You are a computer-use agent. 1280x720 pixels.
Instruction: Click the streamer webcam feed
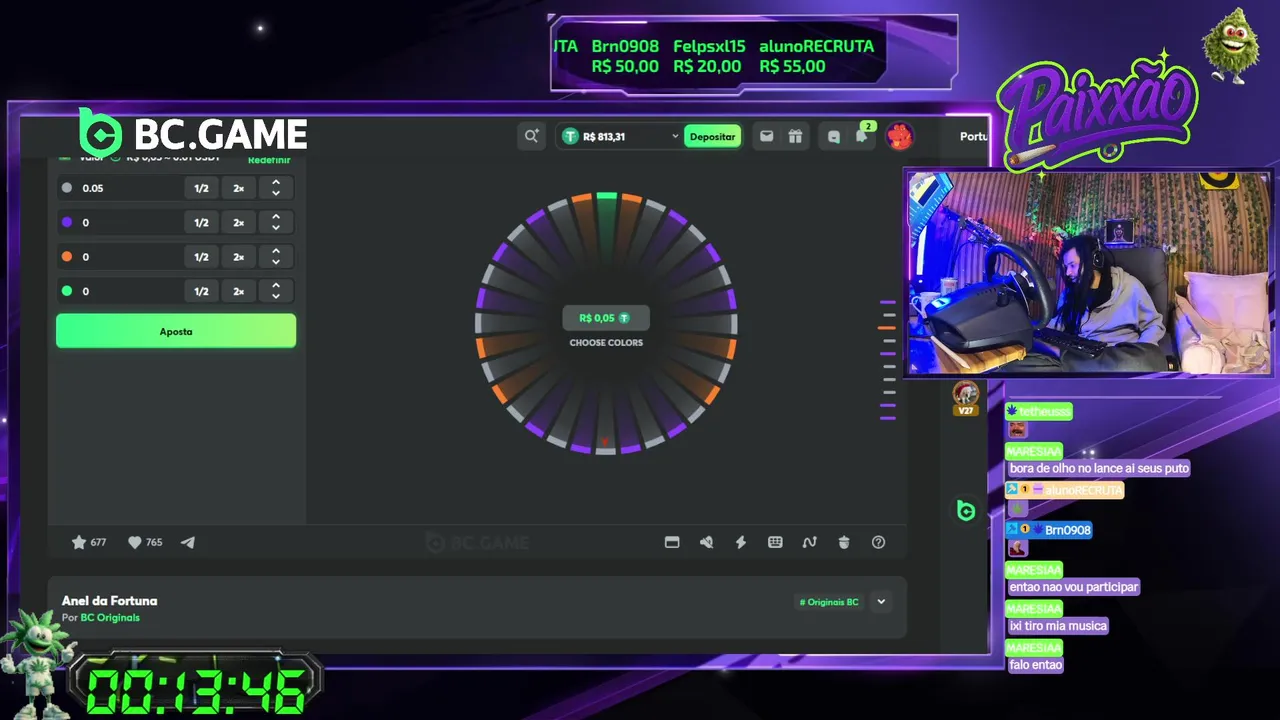pos(1088,273)
